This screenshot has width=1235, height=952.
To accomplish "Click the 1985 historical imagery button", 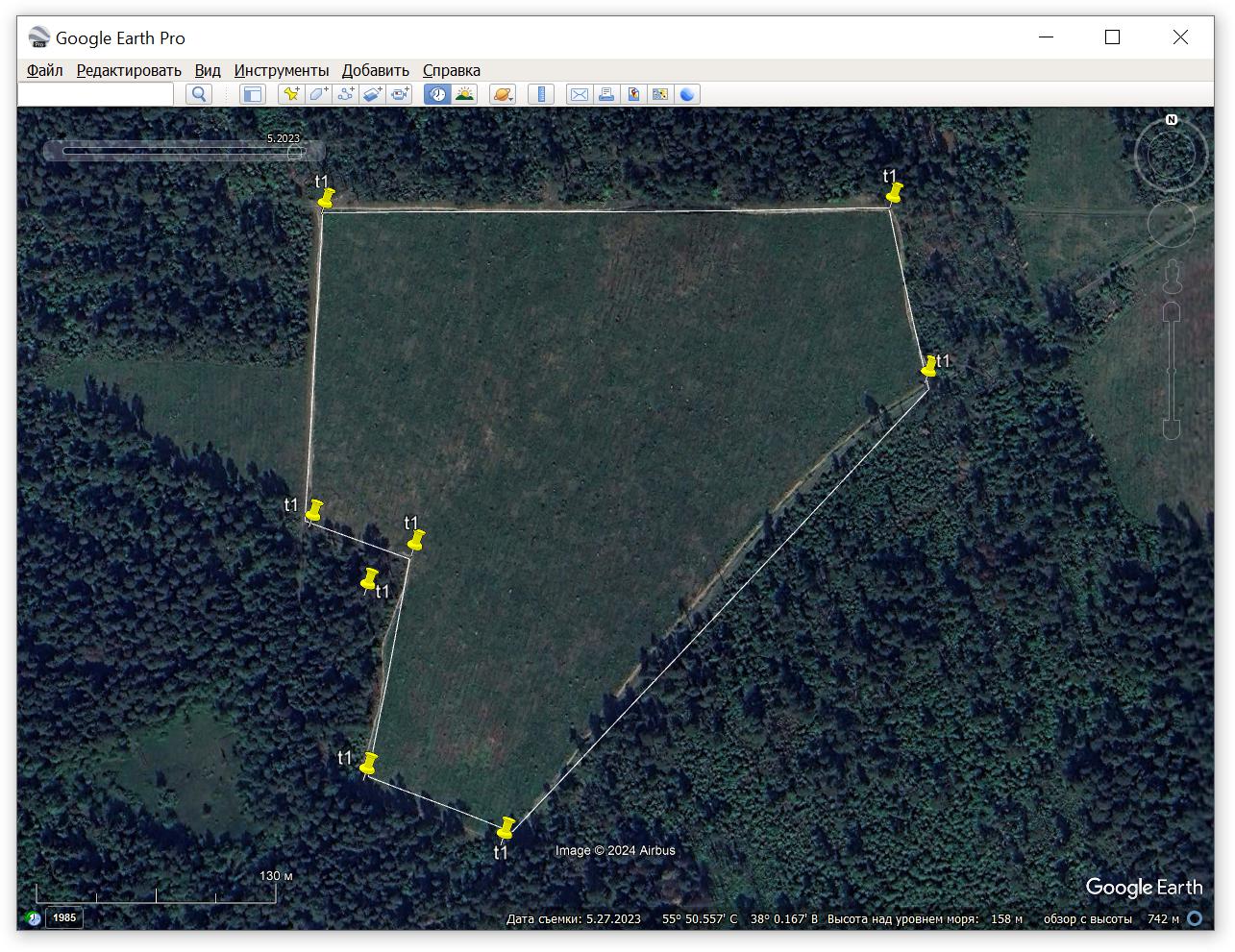I will point(64,917).
